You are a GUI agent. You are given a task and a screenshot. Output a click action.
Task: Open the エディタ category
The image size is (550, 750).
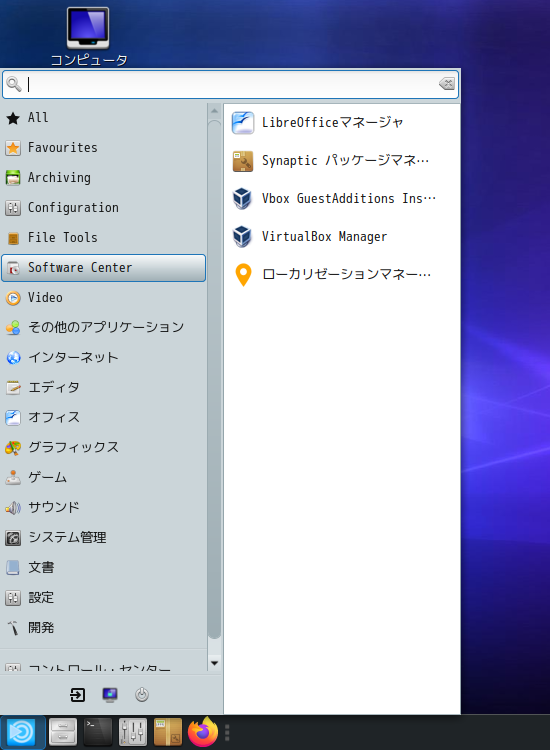pyautogui.click(x=103, y=388)
